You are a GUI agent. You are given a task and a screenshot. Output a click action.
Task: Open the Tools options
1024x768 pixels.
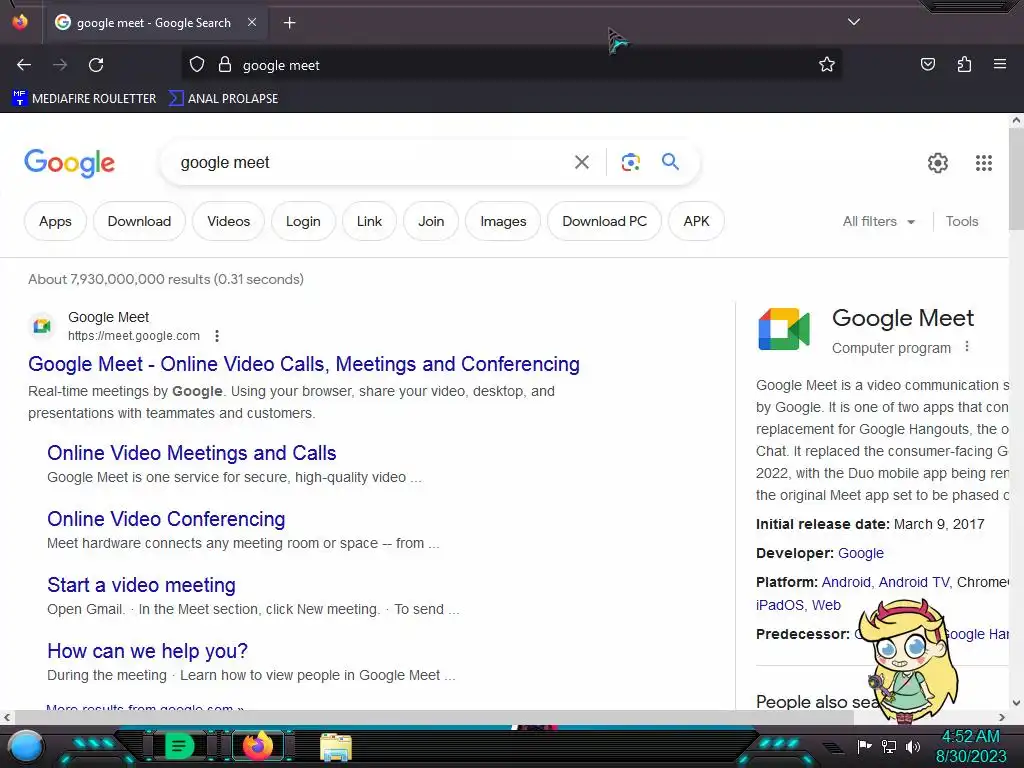click(961, 221)
